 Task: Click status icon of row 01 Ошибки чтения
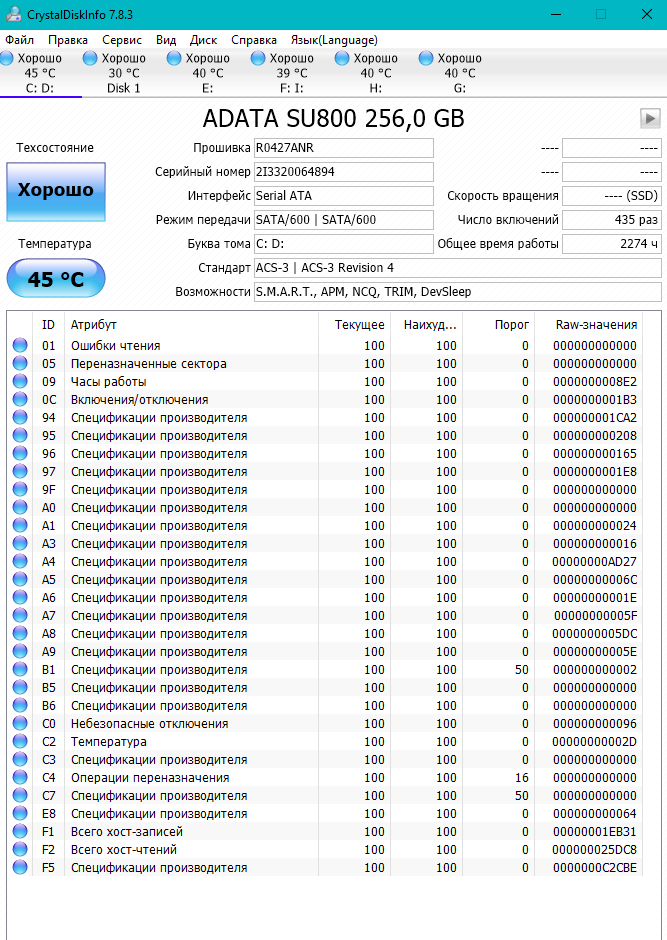tap(20, 345)
